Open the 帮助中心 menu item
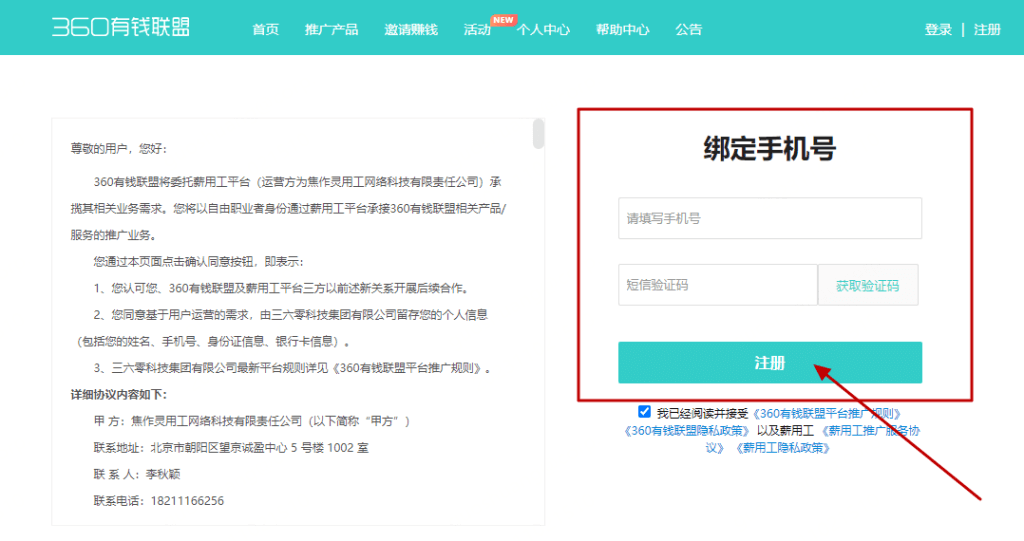 (622, 29)
